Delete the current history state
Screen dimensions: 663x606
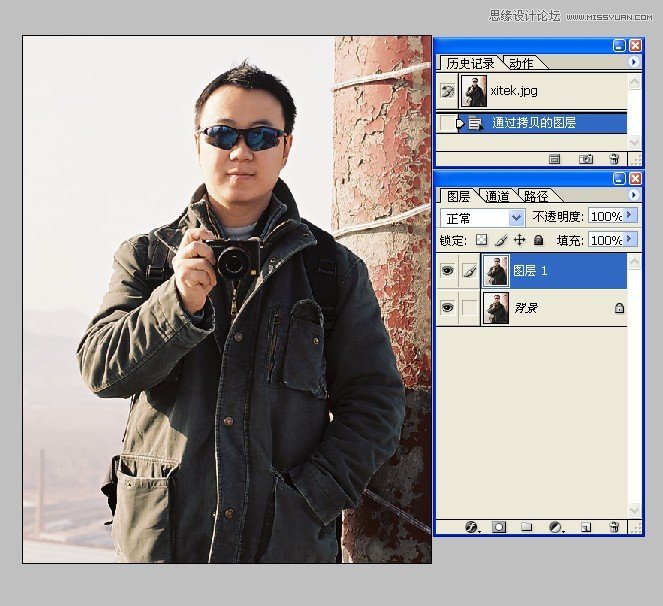click(614, 159)
